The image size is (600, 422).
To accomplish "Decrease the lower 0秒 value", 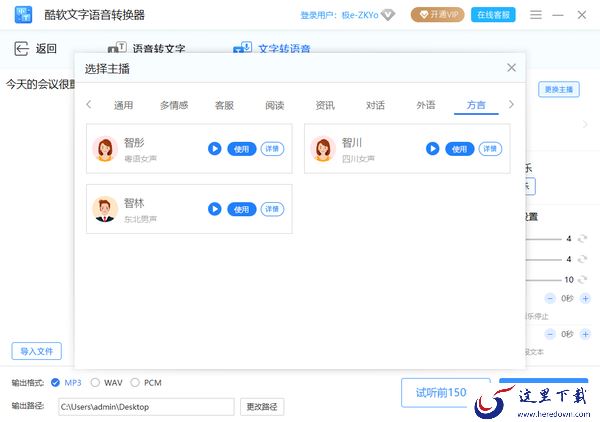I will pyautogui.click(x=550, y=334).
